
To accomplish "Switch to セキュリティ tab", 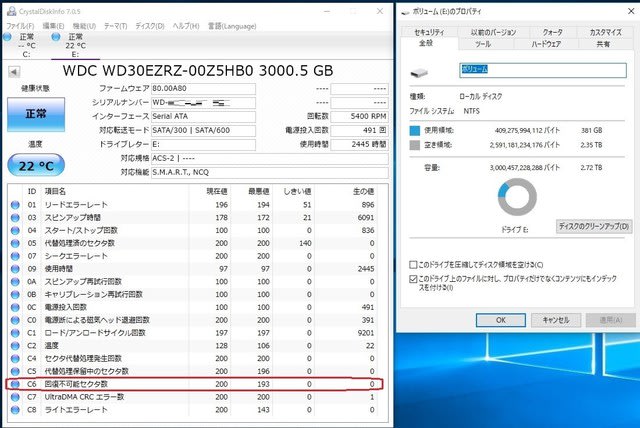I will (429, 32).
